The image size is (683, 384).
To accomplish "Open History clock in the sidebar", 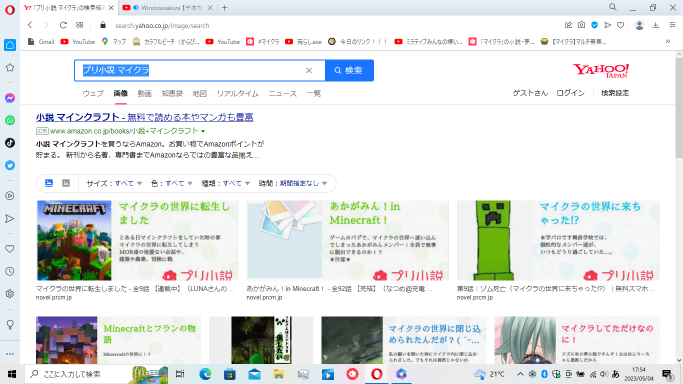I will [10, 271].
